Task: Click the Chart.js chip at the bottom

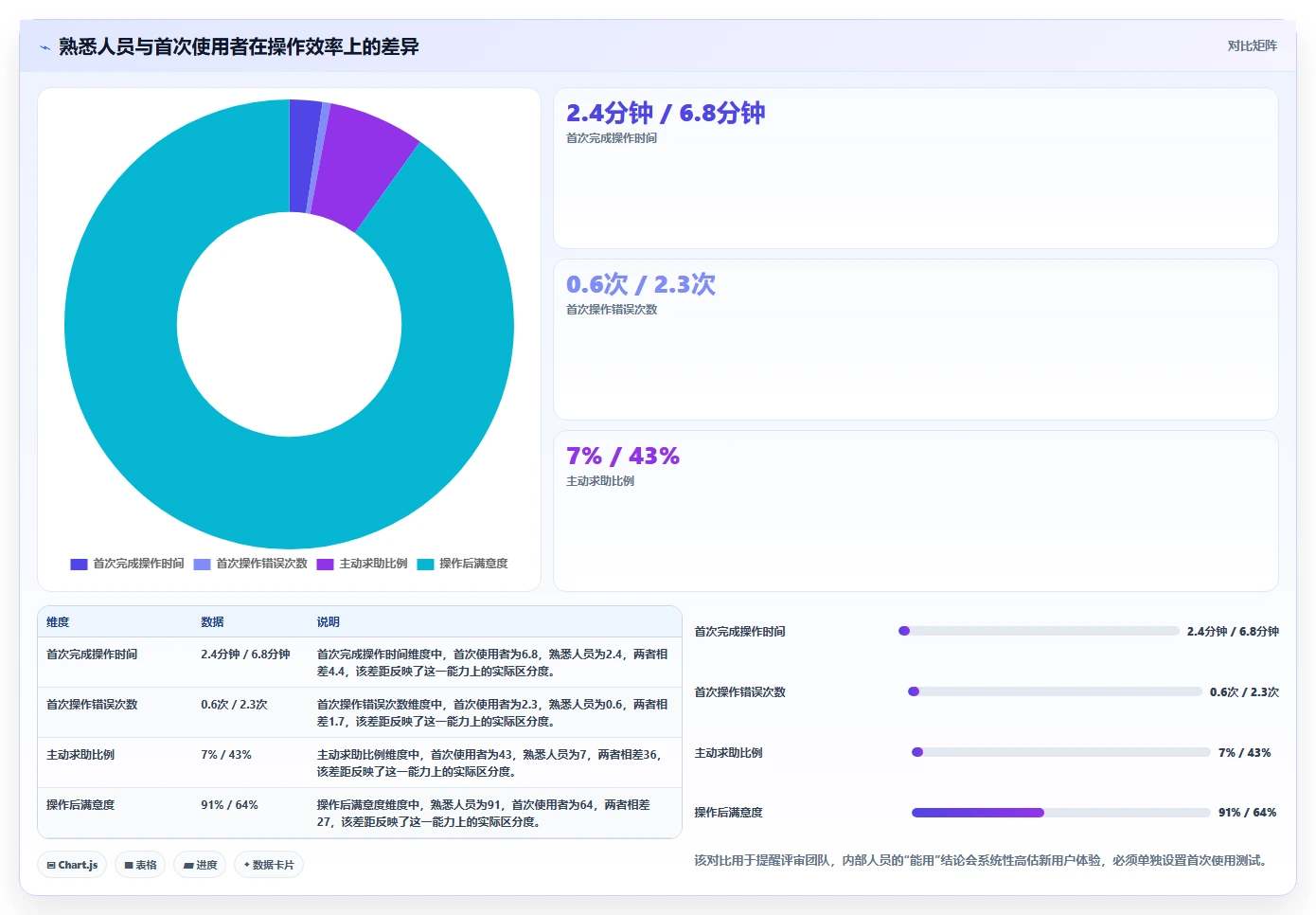Action: (73, 865)
